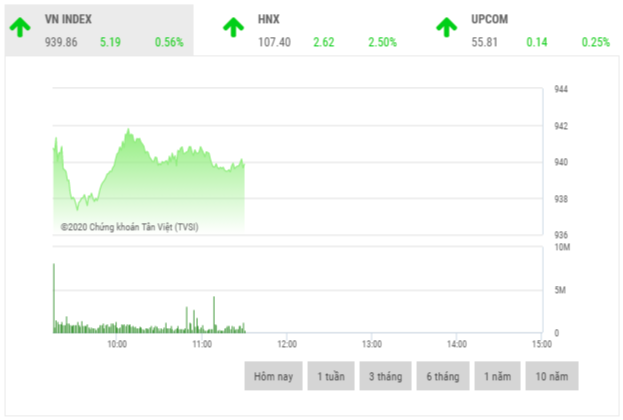
Task: Click the HNX percent change 2.50%
Action: click(x=382, y=42)
